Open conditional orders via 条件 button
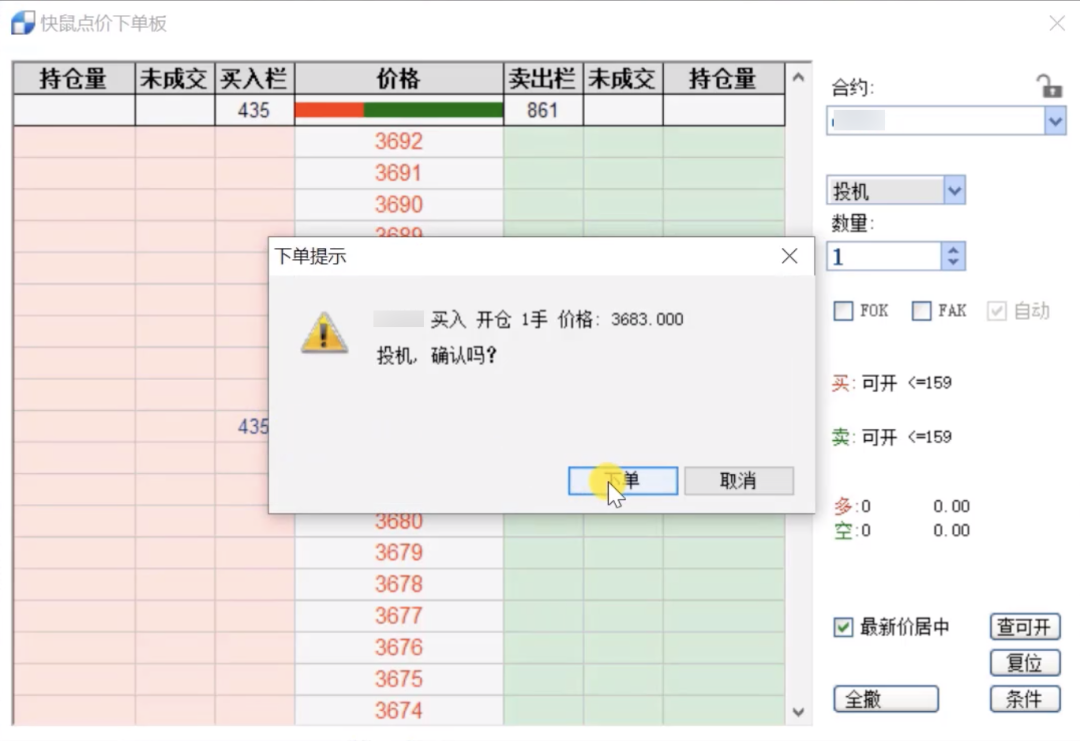This screenshot has height=741, width=1080. coord(1024,699)
